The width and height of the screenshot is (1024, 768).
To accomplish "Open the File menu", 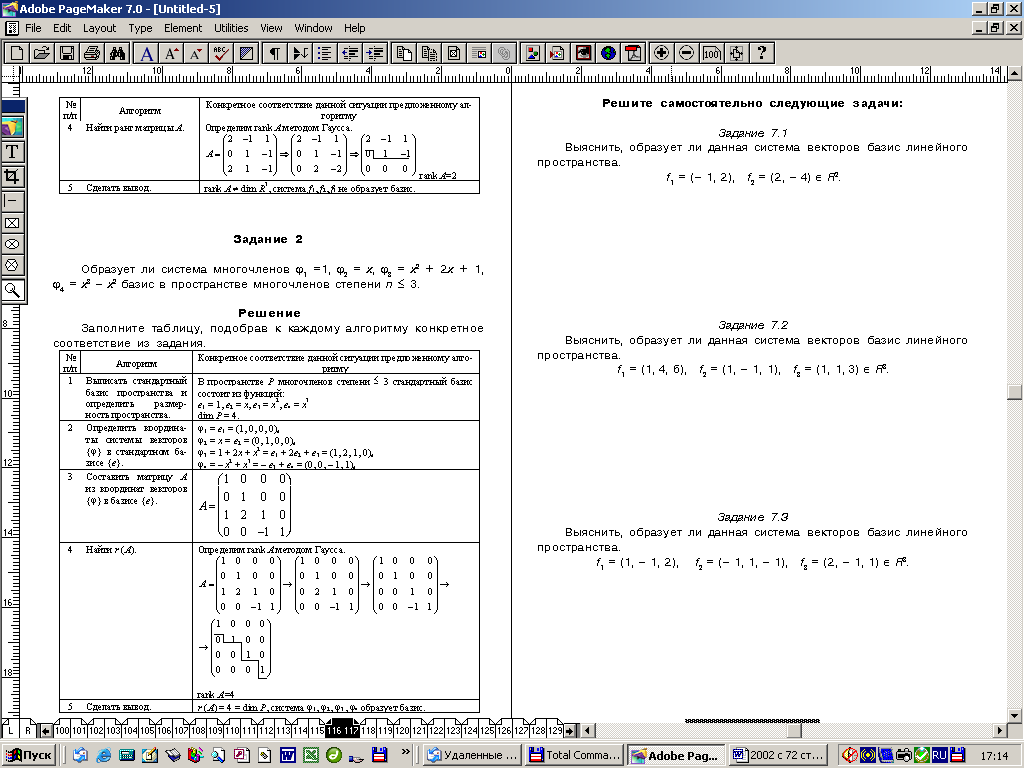I will click(33, 28).
